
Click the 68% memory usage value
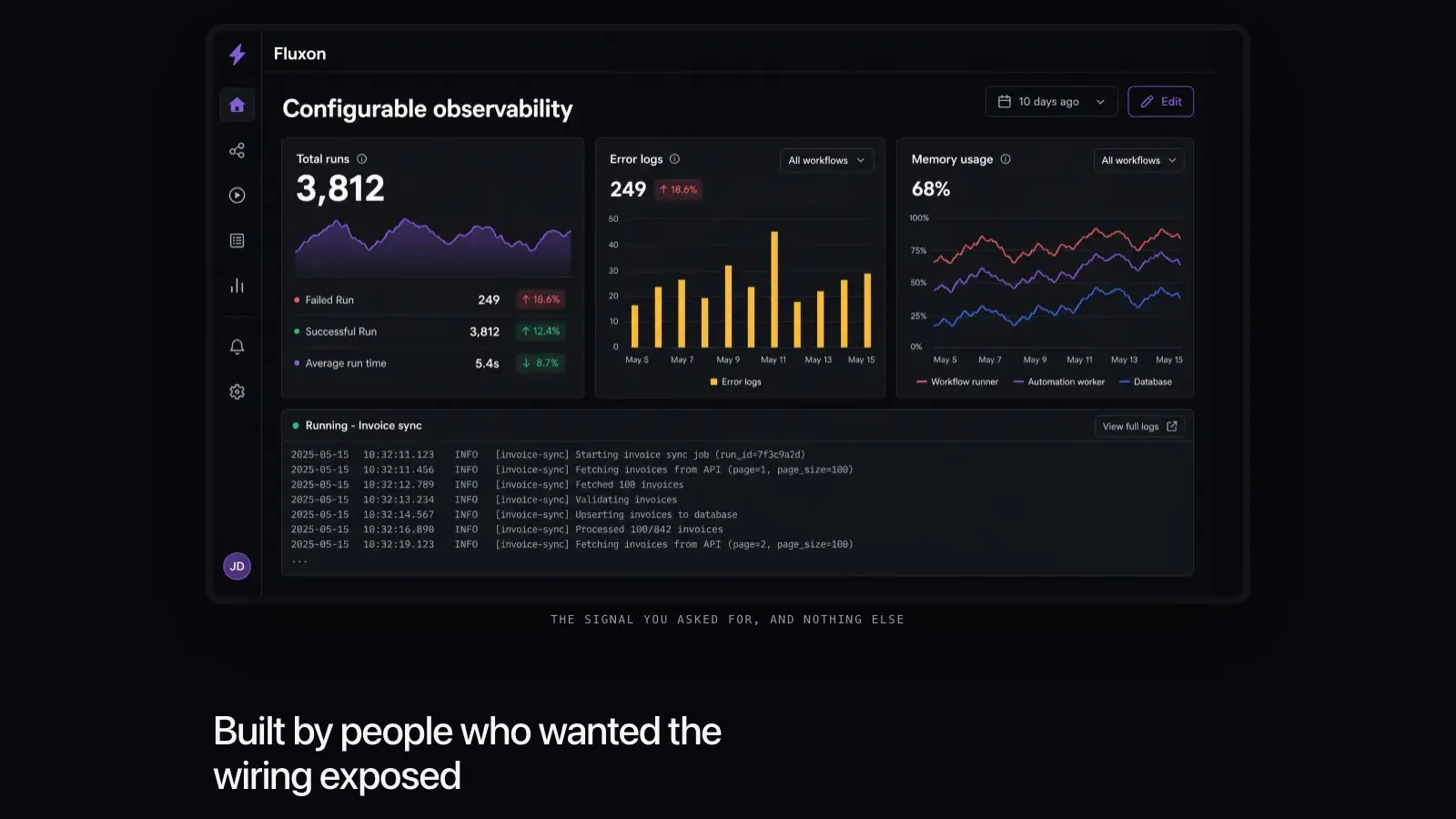pos(931,189)
